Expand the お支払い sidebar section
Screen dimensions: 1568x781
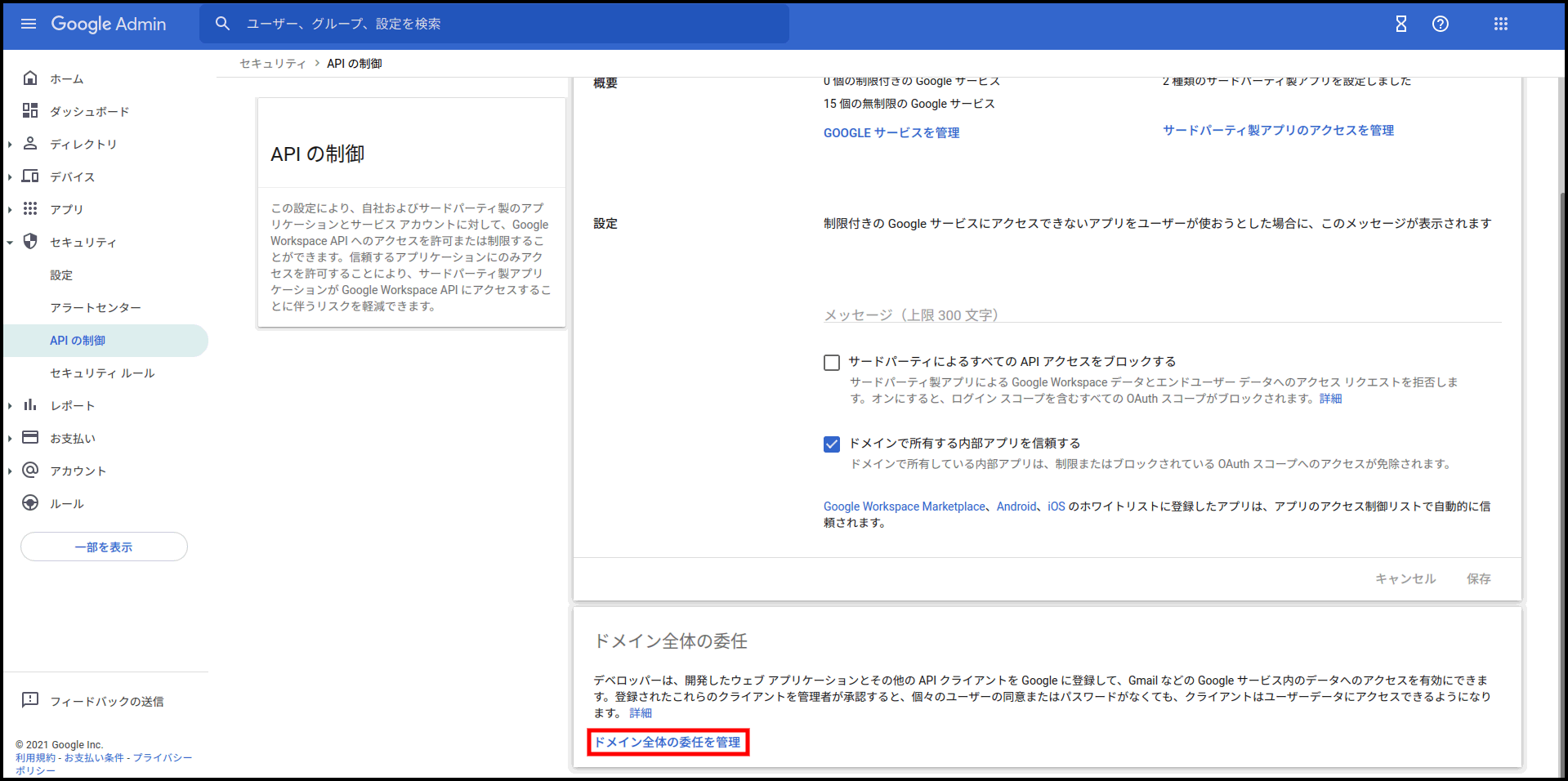(x=10, y=439)
